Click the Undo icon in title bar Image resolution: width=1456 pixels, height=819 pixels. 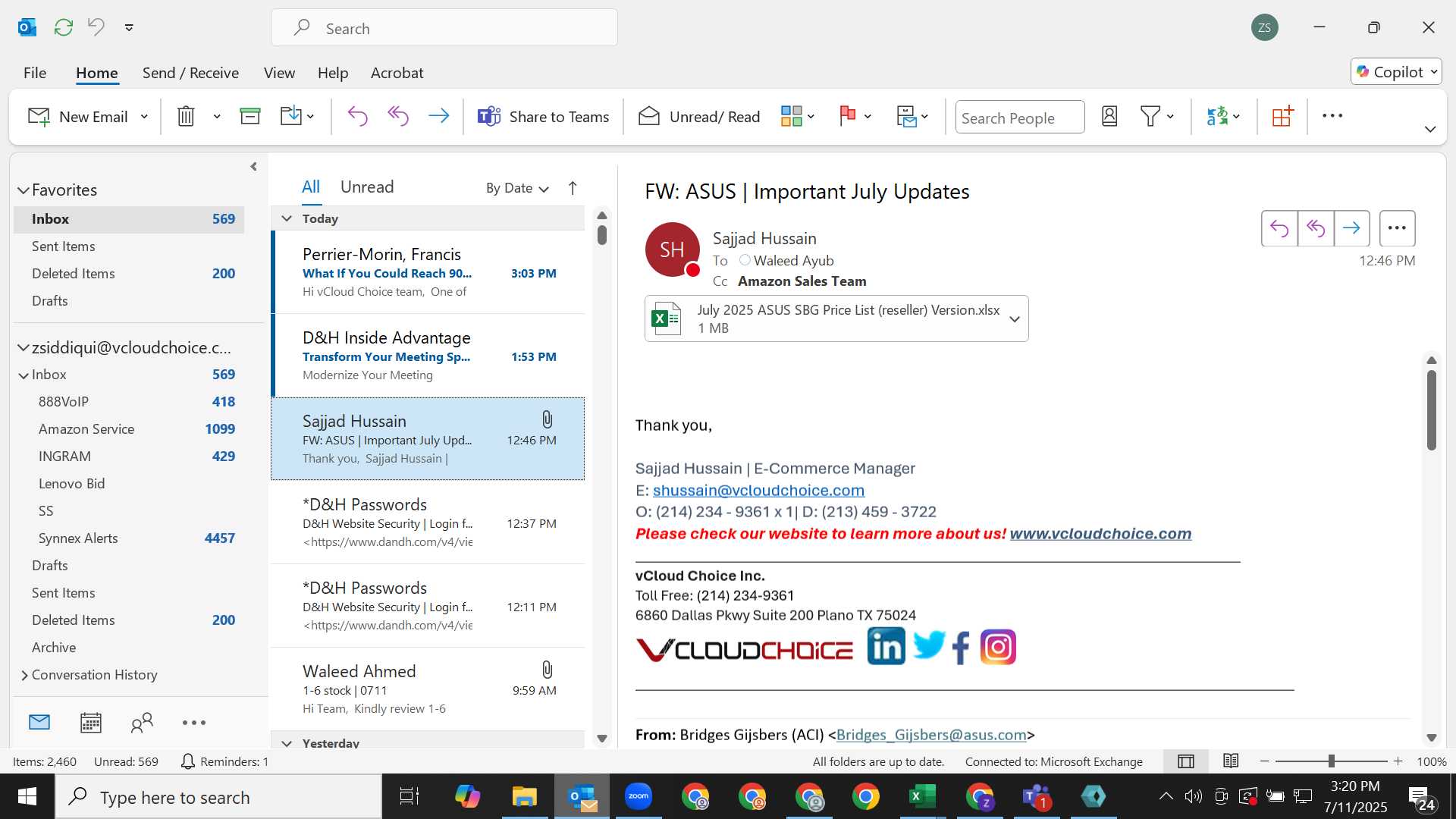coord(96,27)
